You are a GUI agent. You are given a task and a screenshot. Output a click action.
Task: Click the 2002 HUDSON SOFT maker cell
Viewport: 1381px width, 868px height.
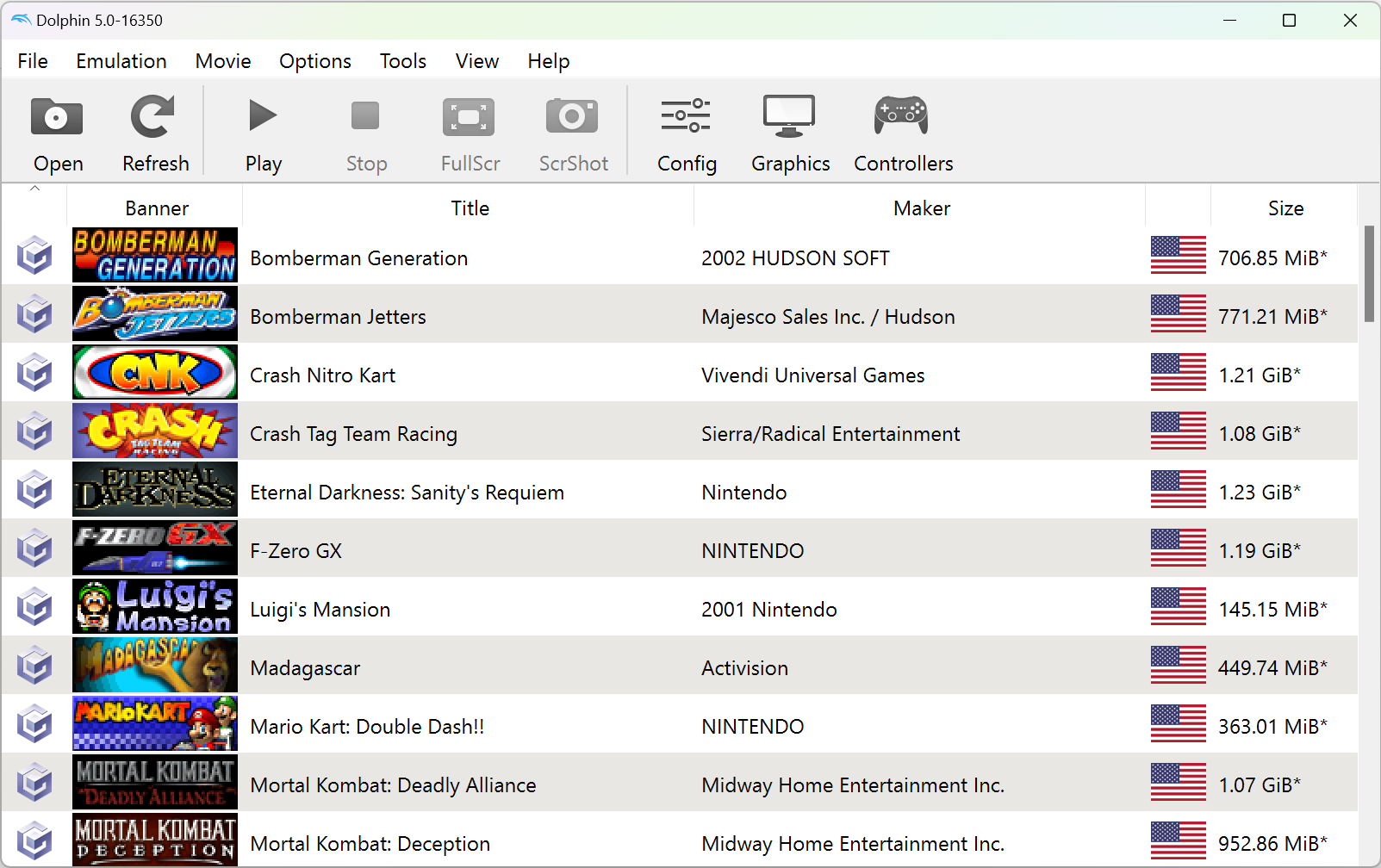pos(795,258)
